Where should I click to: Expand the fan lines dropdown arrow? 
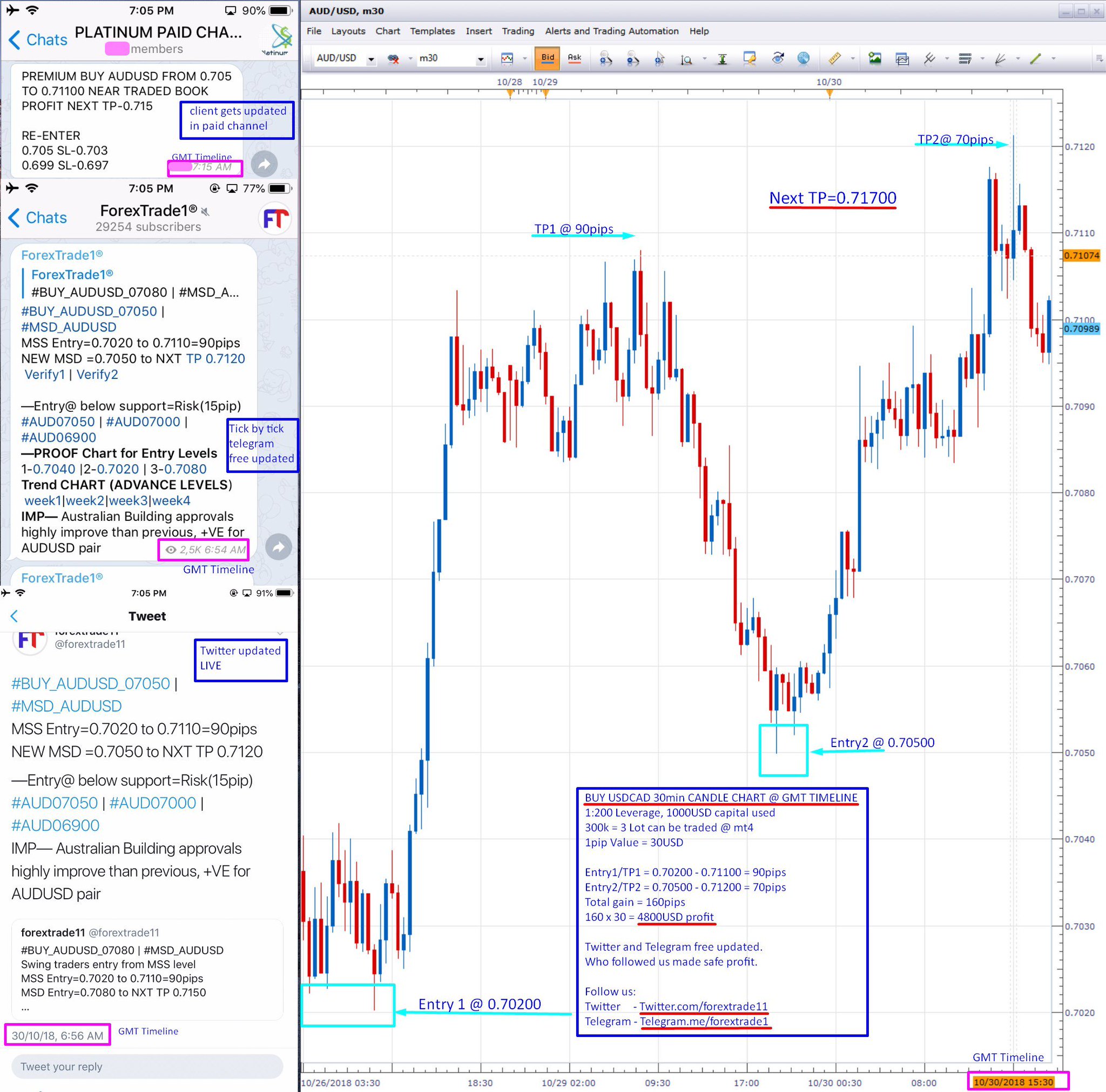[x=1018, y=58]
